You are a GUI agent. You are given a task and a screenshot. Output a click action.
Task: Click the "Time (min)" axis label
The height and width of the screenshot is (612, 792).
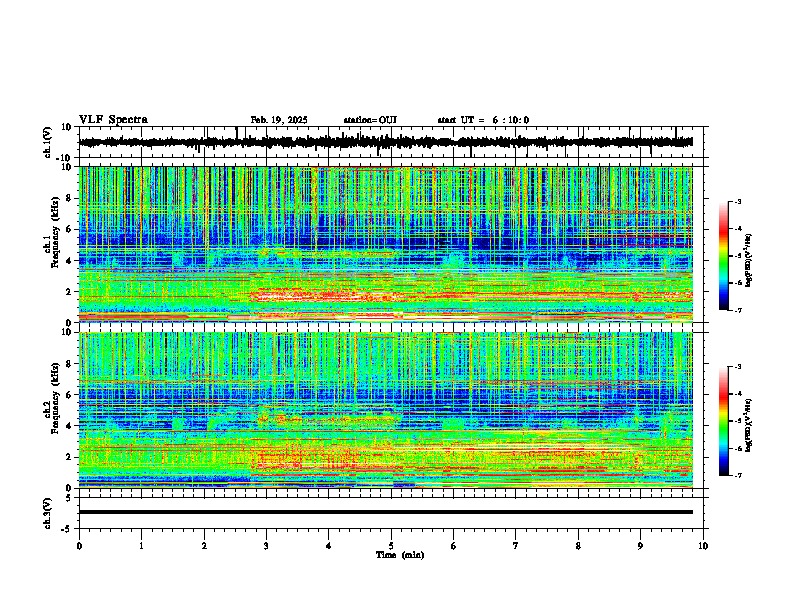point(400,555)
